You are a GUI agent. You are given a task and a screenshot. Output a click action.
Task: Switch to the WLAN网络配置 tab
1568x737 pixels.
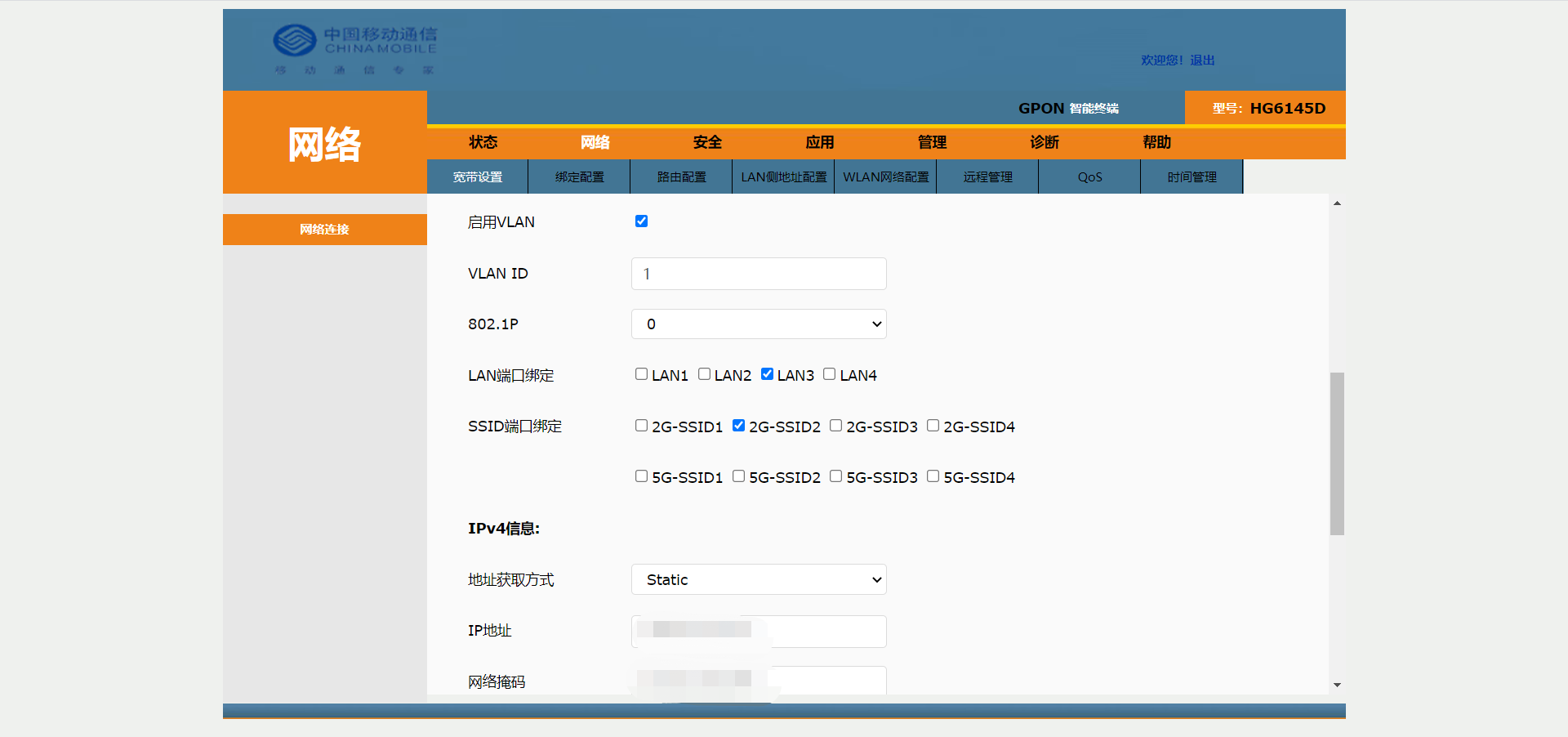[886, 176]
